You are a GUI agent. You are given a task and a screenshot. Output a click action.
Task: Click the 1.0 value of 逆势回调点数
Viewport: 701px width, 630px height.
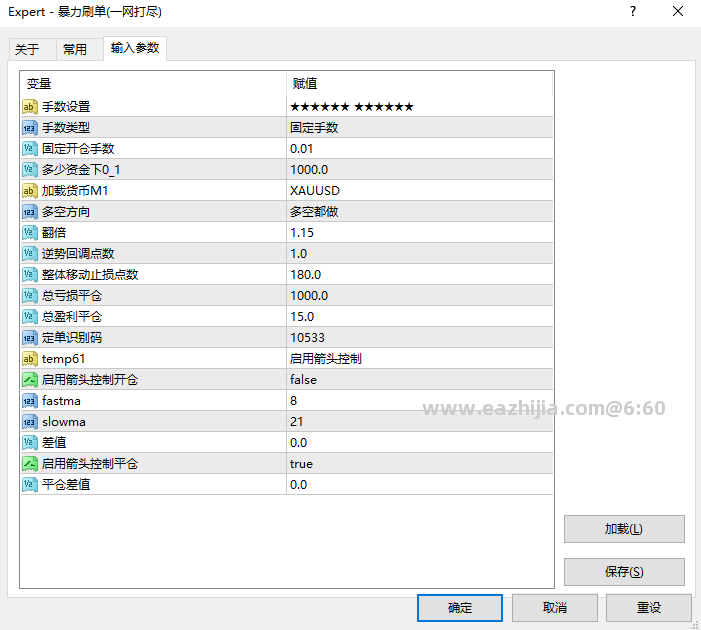tap(299, 254)
